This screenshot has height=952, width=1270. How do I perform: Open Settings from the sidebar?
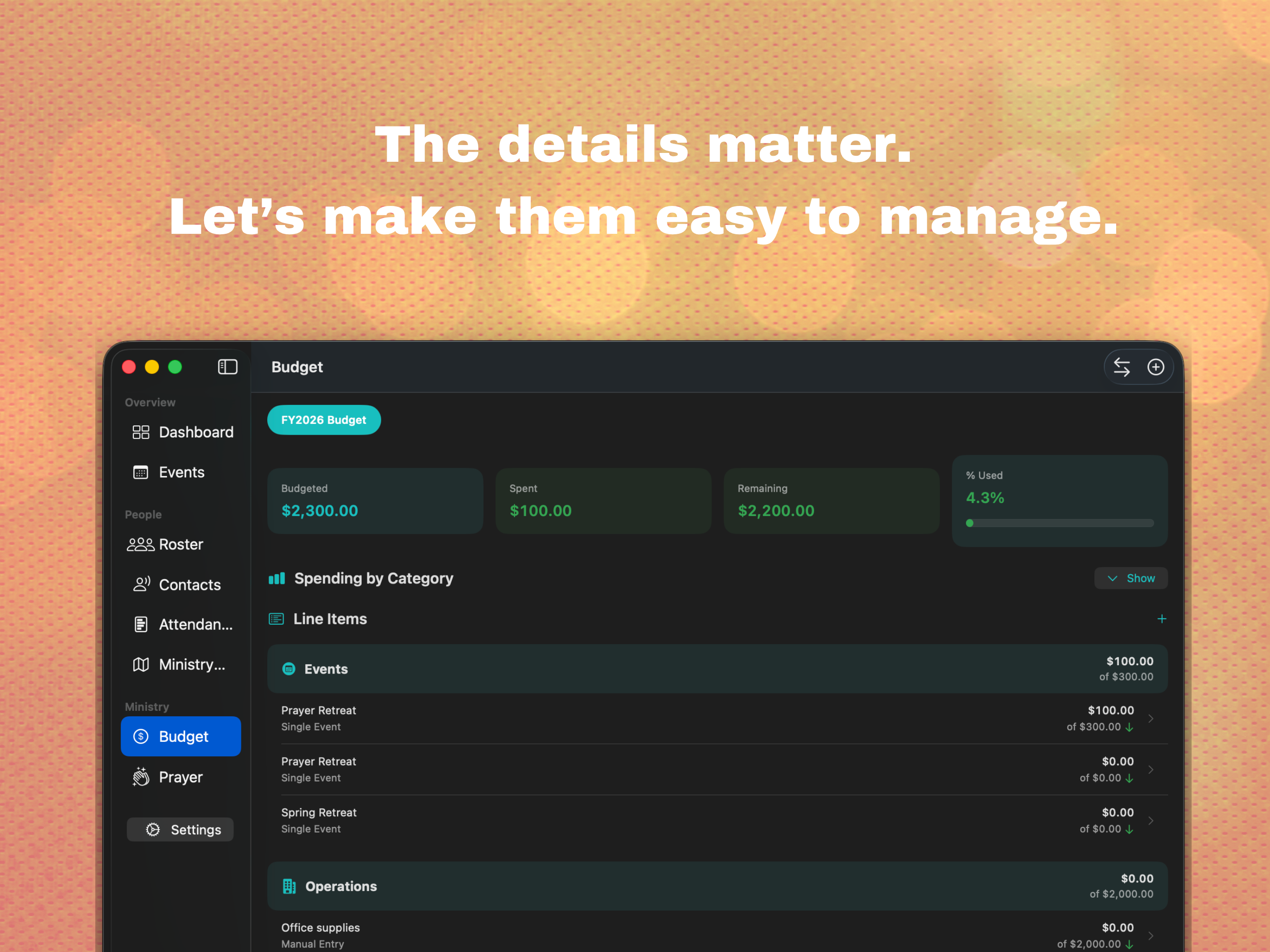click(180, 830)
